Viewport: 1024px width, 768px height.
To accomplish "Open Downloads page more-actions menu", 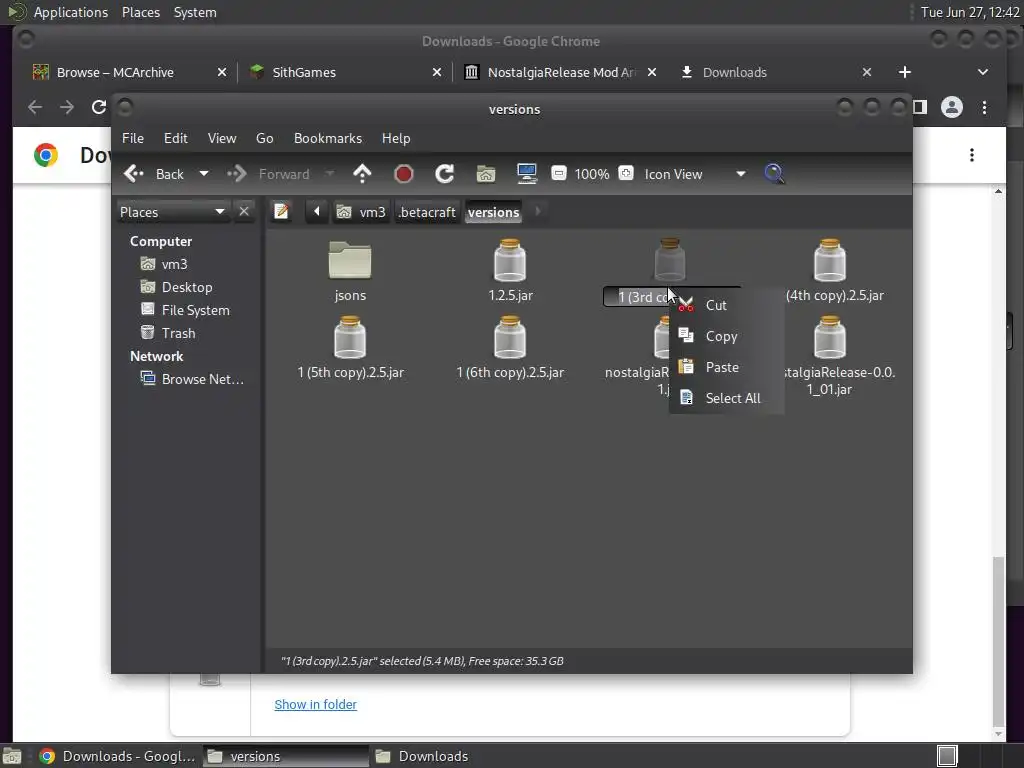I will coord(972,155).
